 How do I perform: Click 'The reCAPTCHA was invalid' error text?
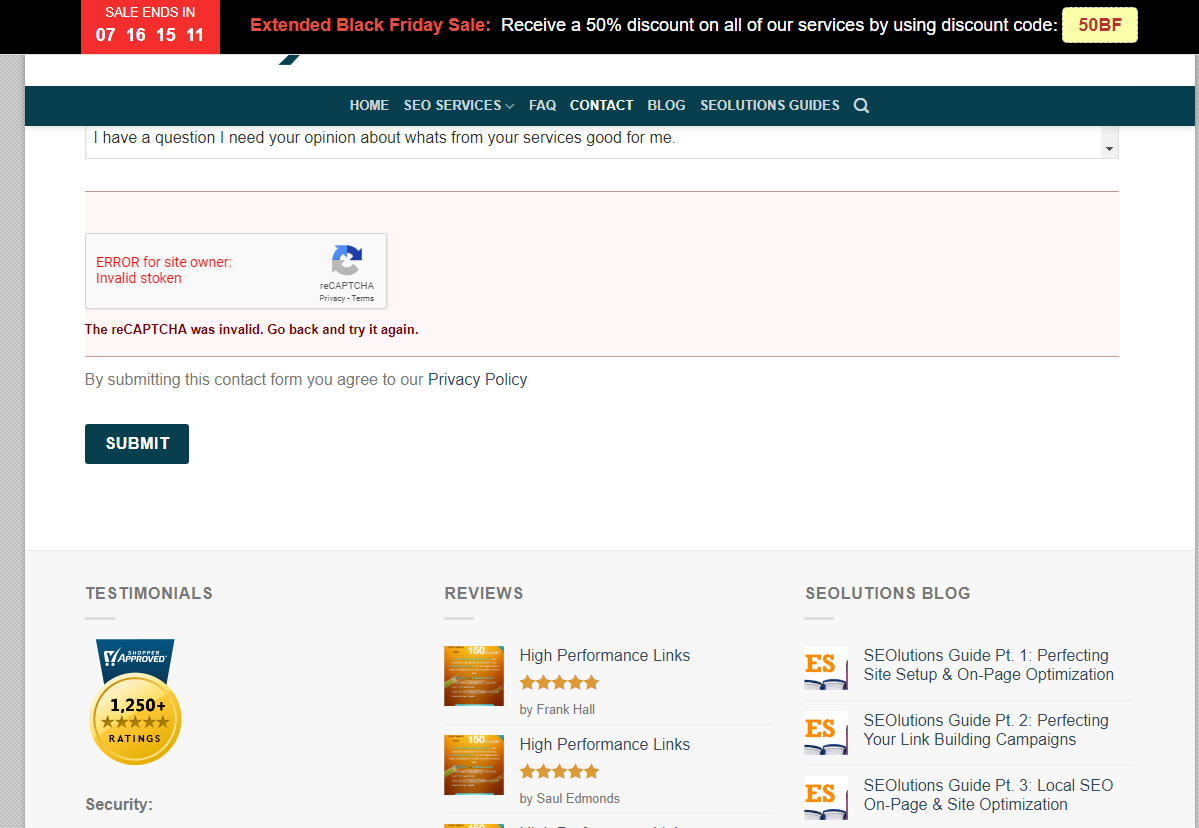click(252, 330)
